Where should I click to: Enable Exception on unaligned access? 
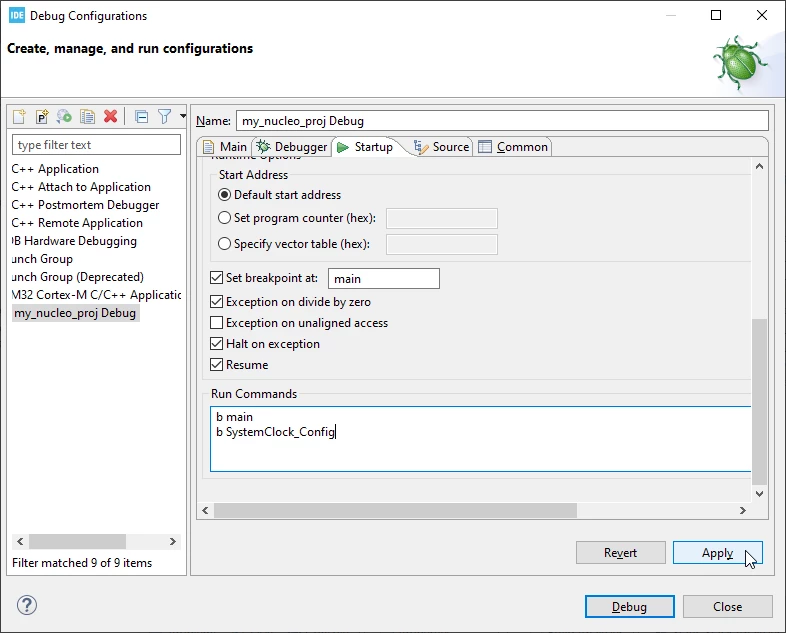(217, 323)
